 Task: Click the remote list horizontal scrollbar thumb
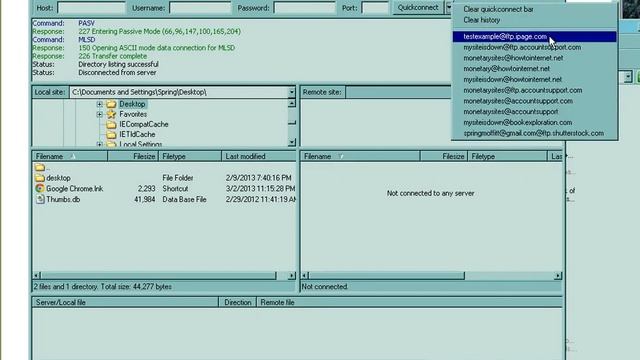point(387,276)
